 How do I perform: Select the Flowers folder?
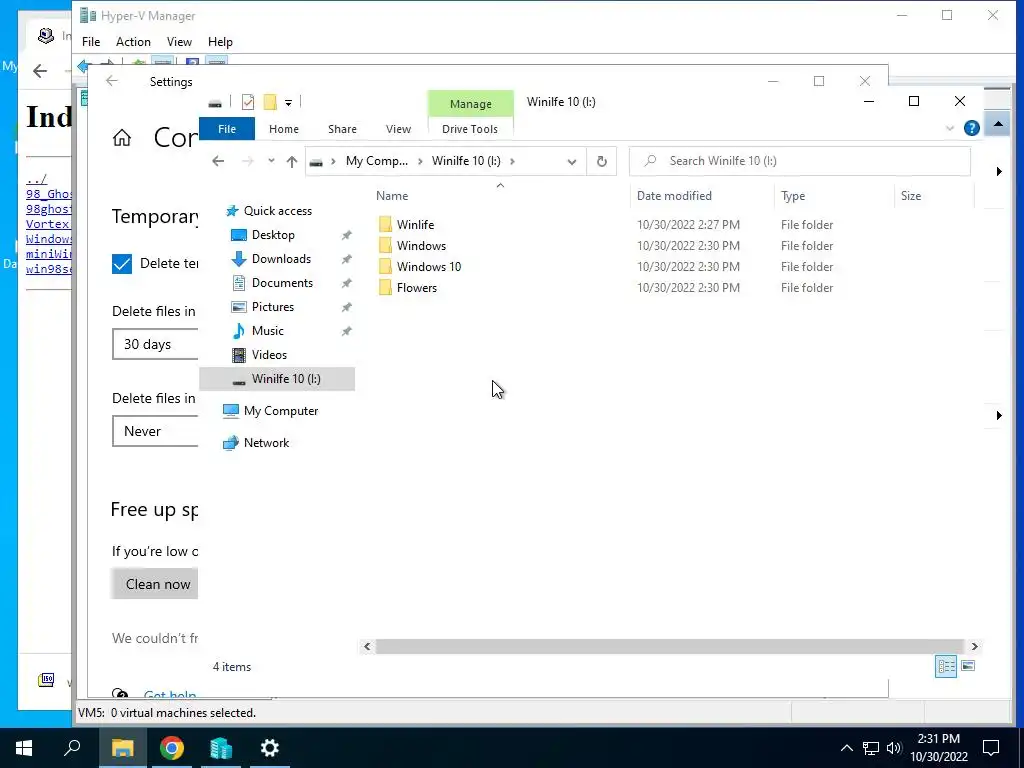(417, 287)
